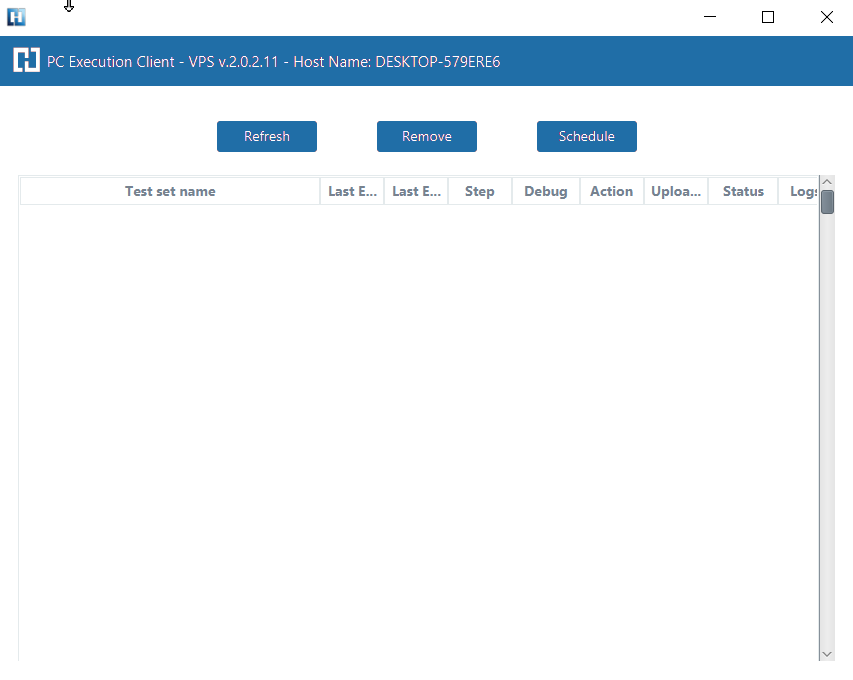Click the vertical scrollbar thumb
This screenshot has height=680, width=853.
827,203
